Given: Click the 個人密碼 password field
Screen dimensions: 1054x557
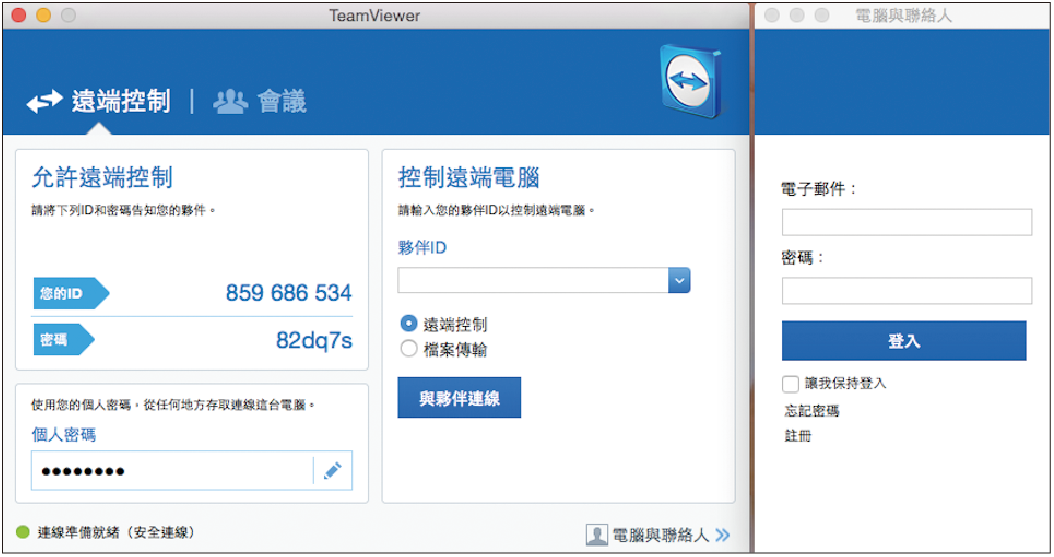Looking at the screenshot, I should click(x=171, y=470).
